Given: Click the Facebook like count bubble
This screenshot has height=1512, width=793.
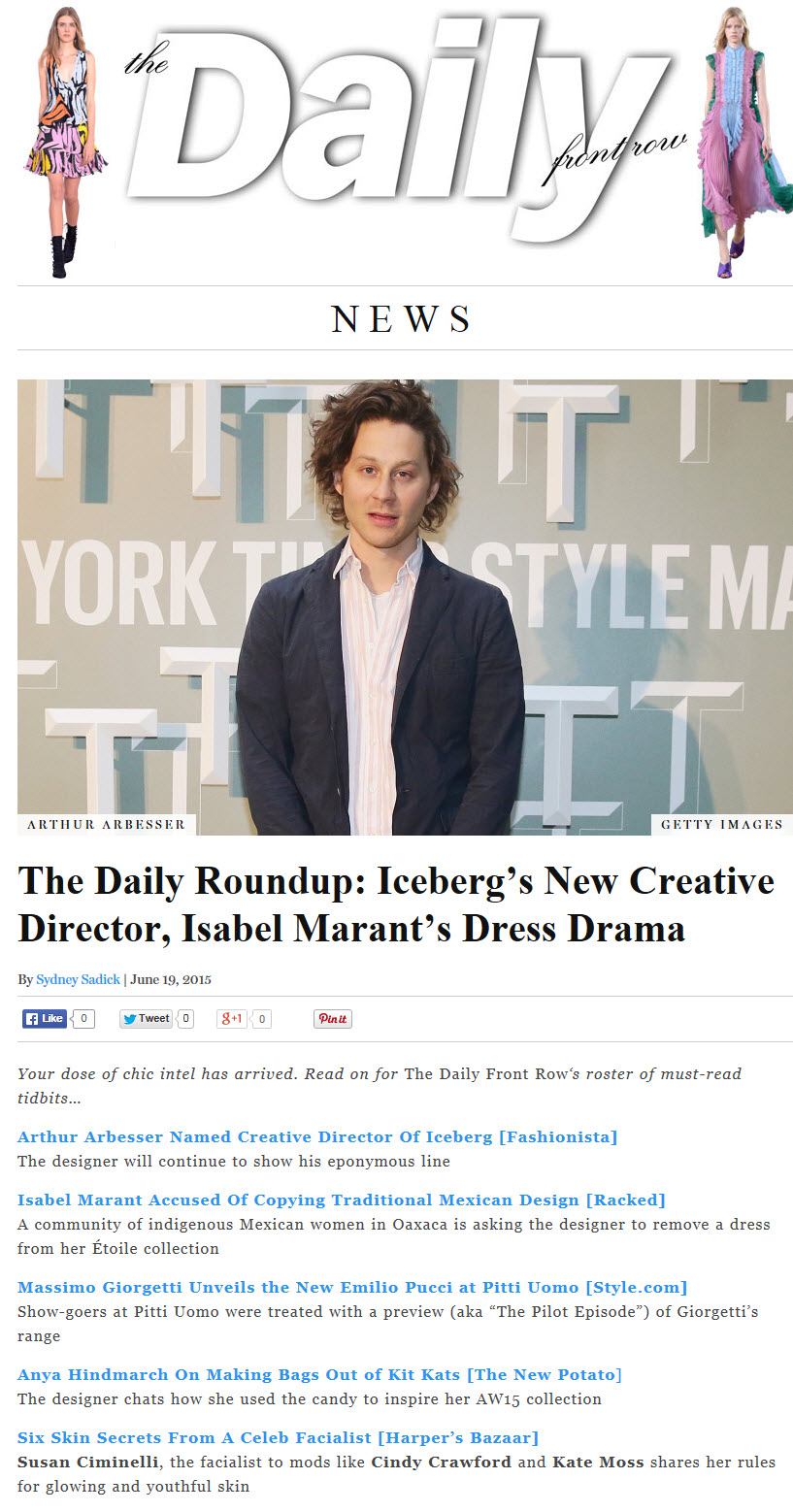Looking at the screenshot, I should (x=84, y=1019).
